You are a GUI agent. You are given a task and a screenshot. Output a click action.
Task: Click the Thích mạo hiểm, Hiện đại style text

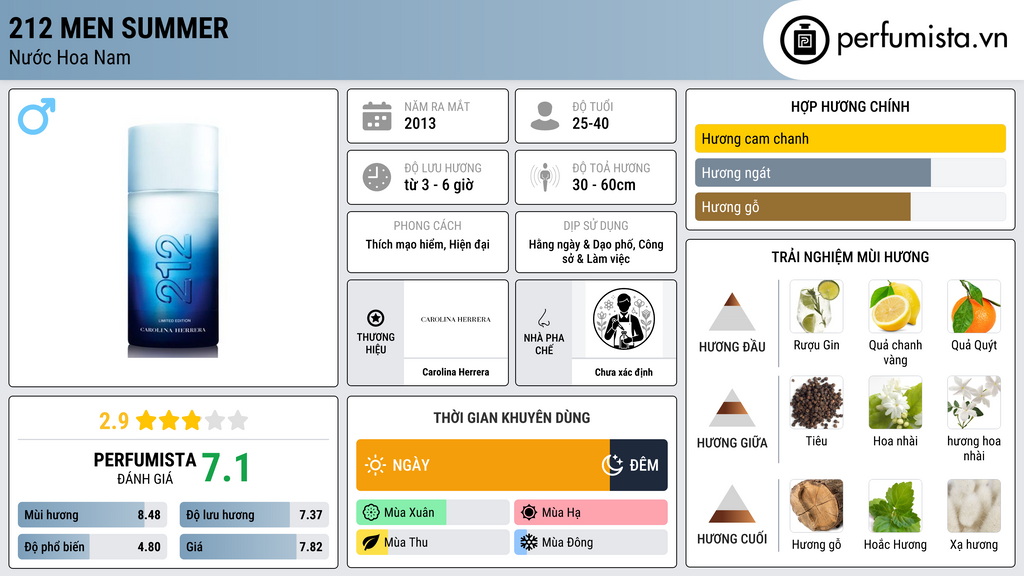pos(428,244)
